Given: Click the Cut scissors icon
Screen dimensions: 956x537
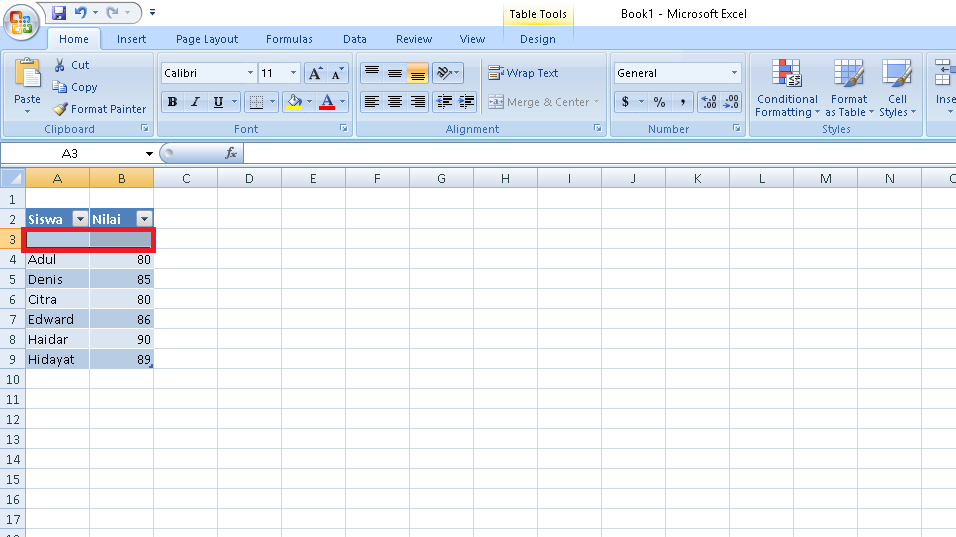Looking at the screenshot, I should 60,65.
